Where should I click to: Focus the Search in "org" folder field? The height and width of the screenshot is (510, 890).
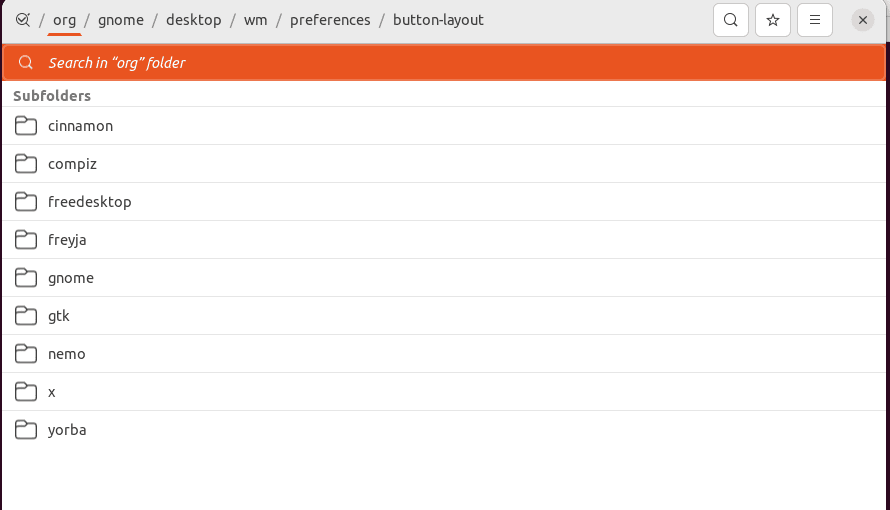444,62
